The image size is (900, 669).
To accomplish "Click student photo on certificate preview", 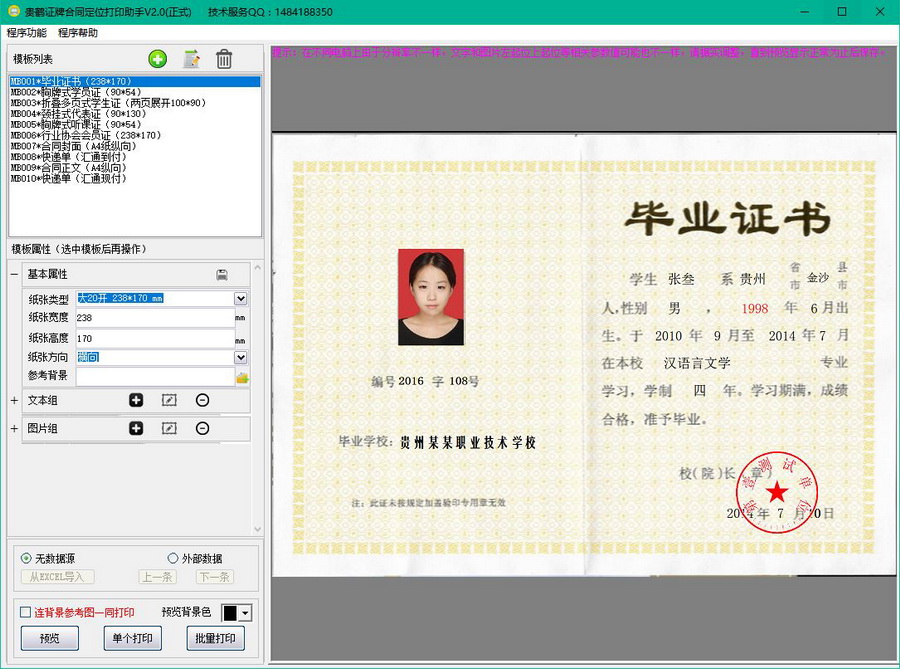I will (431, 297).
